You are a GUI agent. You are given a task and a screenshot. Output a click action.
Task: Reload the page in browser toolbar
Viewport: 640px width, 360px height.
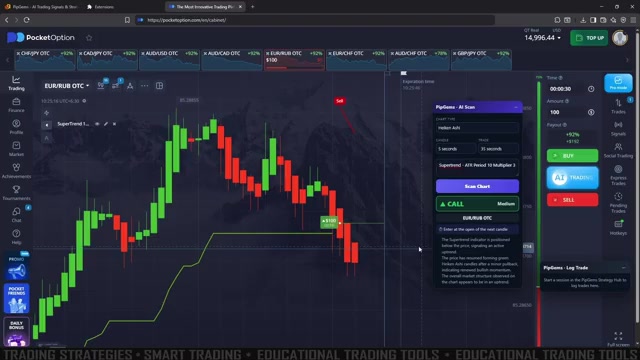(x=27, y=20)
